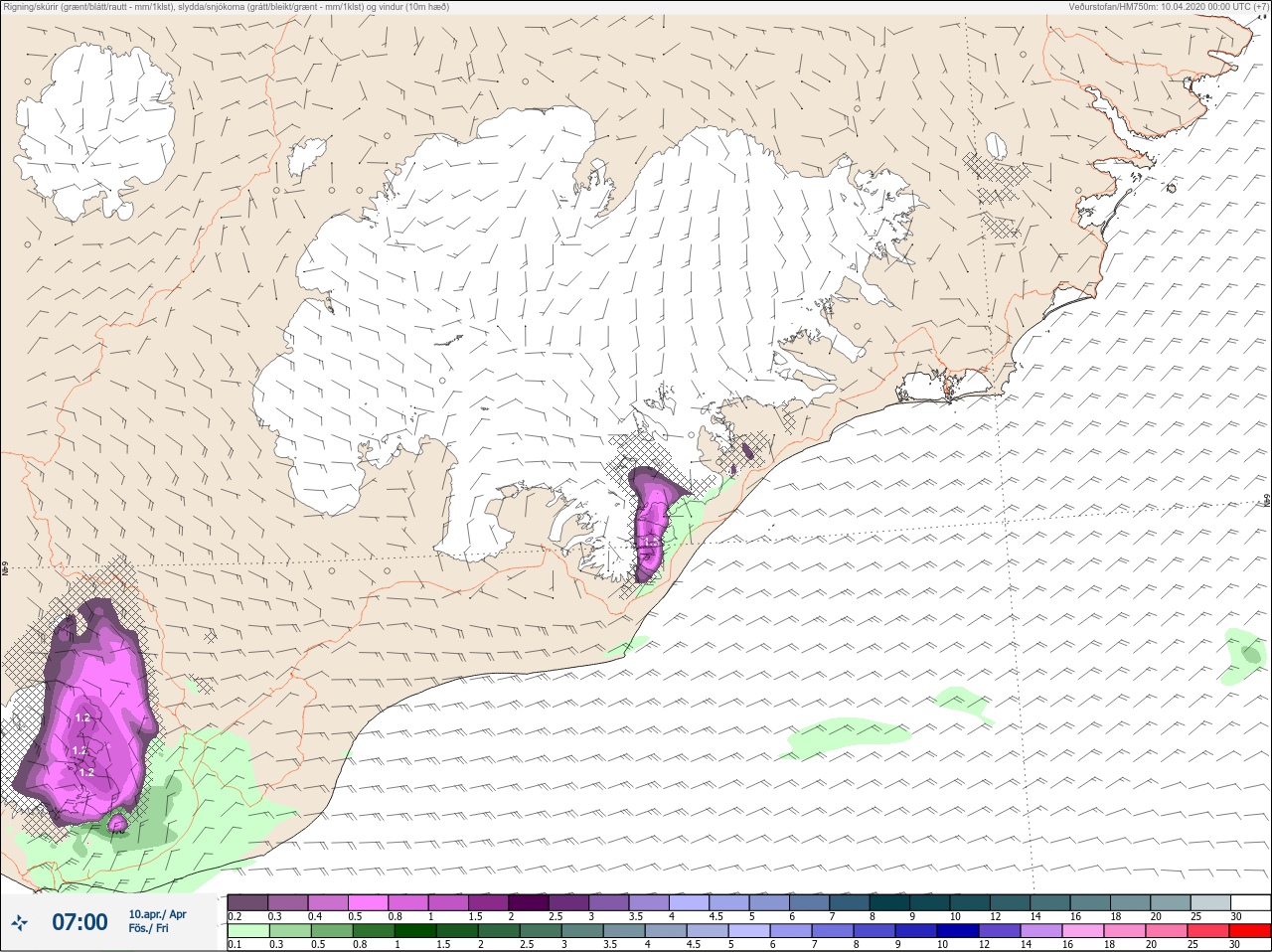Select the top-row legend swatch labeled 3
The height and width of the screenshot is (952, 1272).
(x=608, y=902)
